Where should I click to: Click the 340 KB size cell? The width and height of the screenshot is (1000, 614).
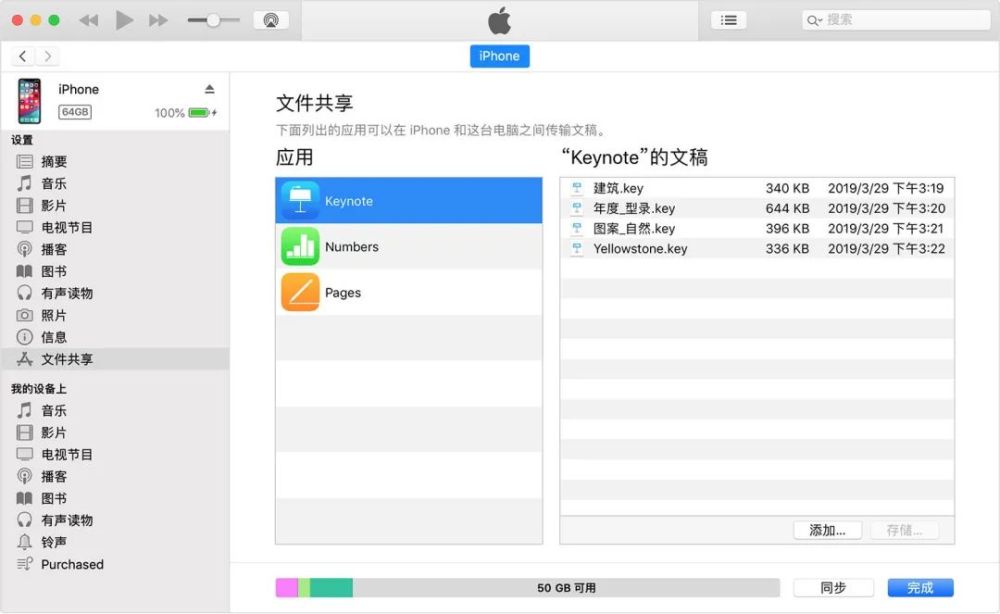[787, 188]
